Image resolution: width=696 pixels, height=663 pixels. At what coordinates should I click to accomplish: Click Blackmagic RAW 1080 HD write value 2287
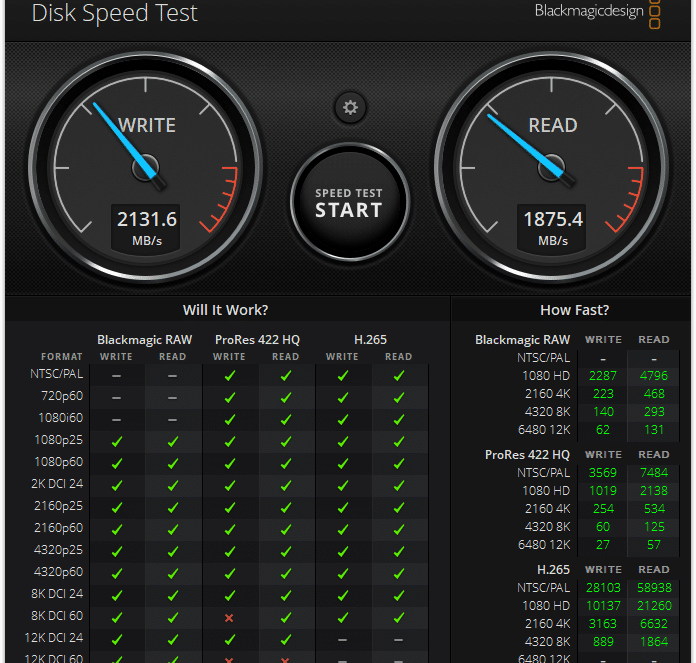coord(603,375)
